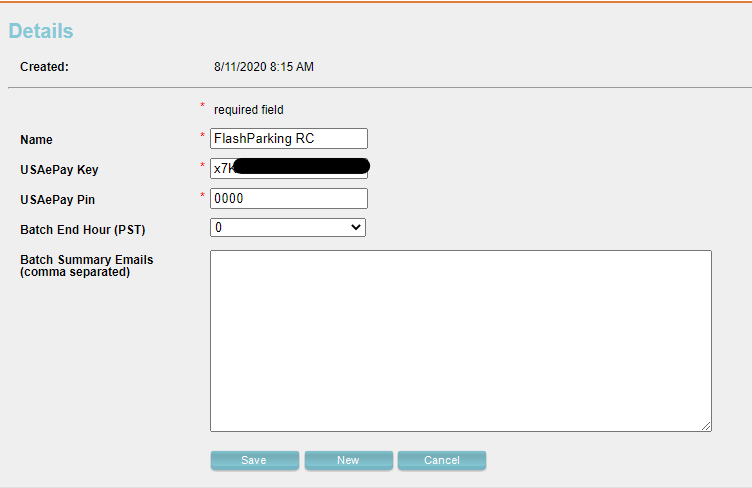
Task: Select the created date 8/11/2020 8:15 AM
Action: 264,67
